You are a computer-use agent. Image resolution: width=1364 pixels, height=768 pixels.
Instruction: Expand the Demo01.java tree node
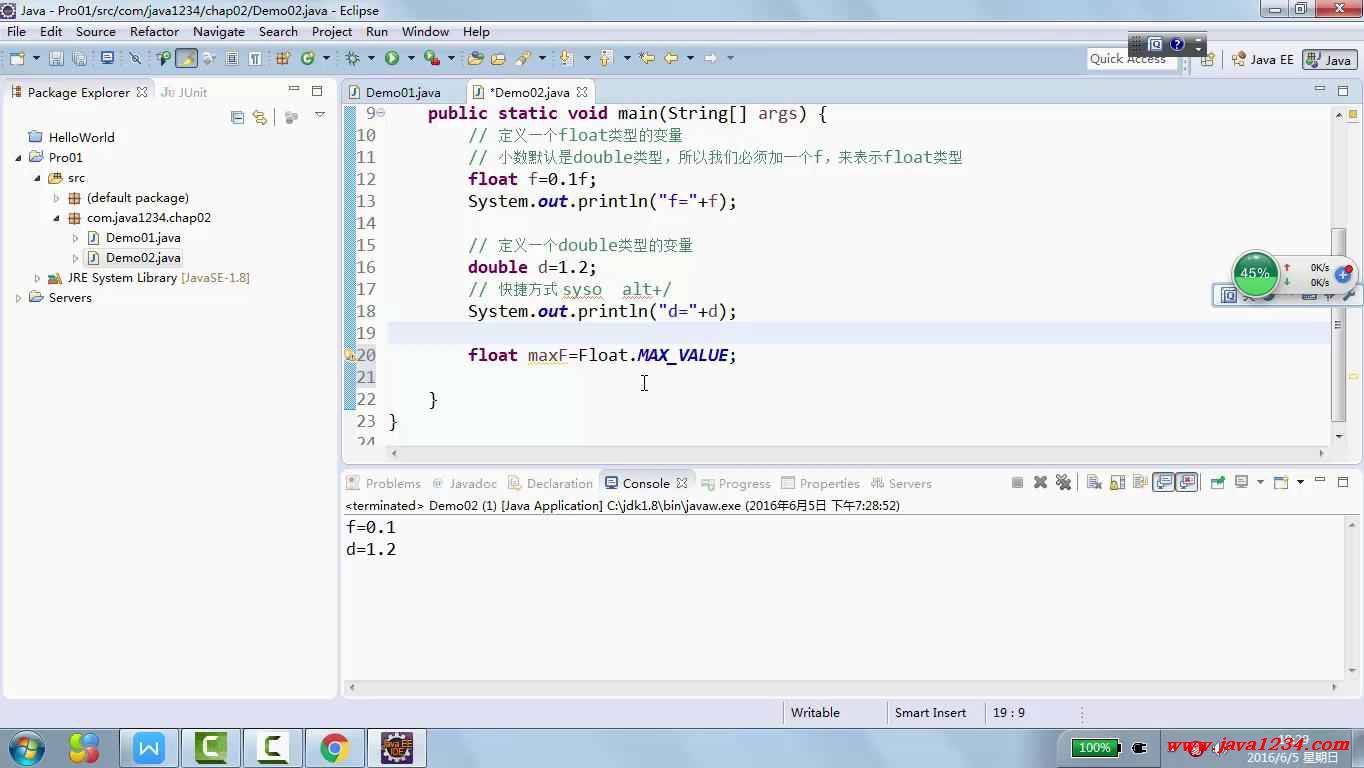click(75, 237)
